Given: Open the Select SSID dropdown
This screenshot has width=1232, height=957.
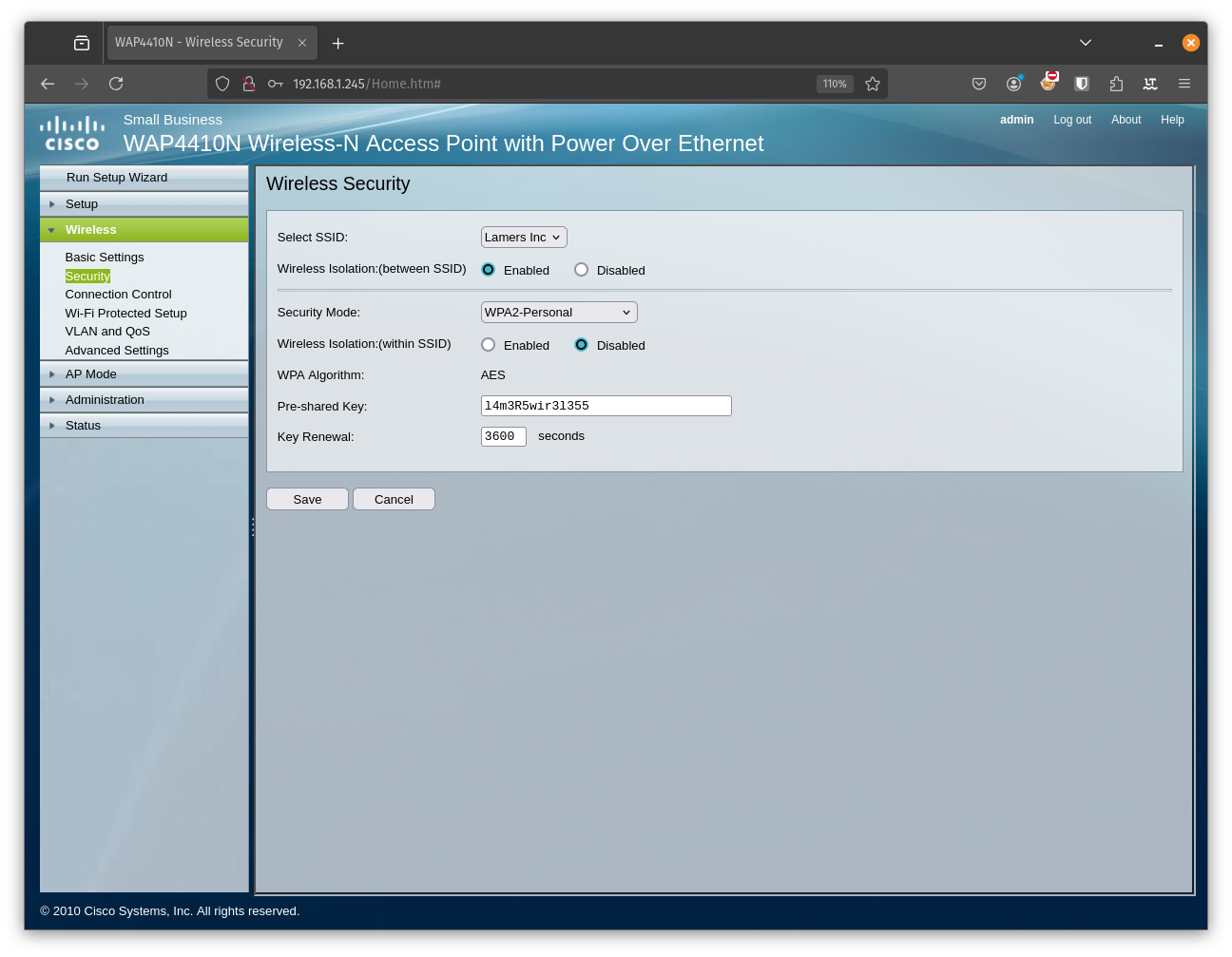Looking at the screenshot, I should click(523, 238).
